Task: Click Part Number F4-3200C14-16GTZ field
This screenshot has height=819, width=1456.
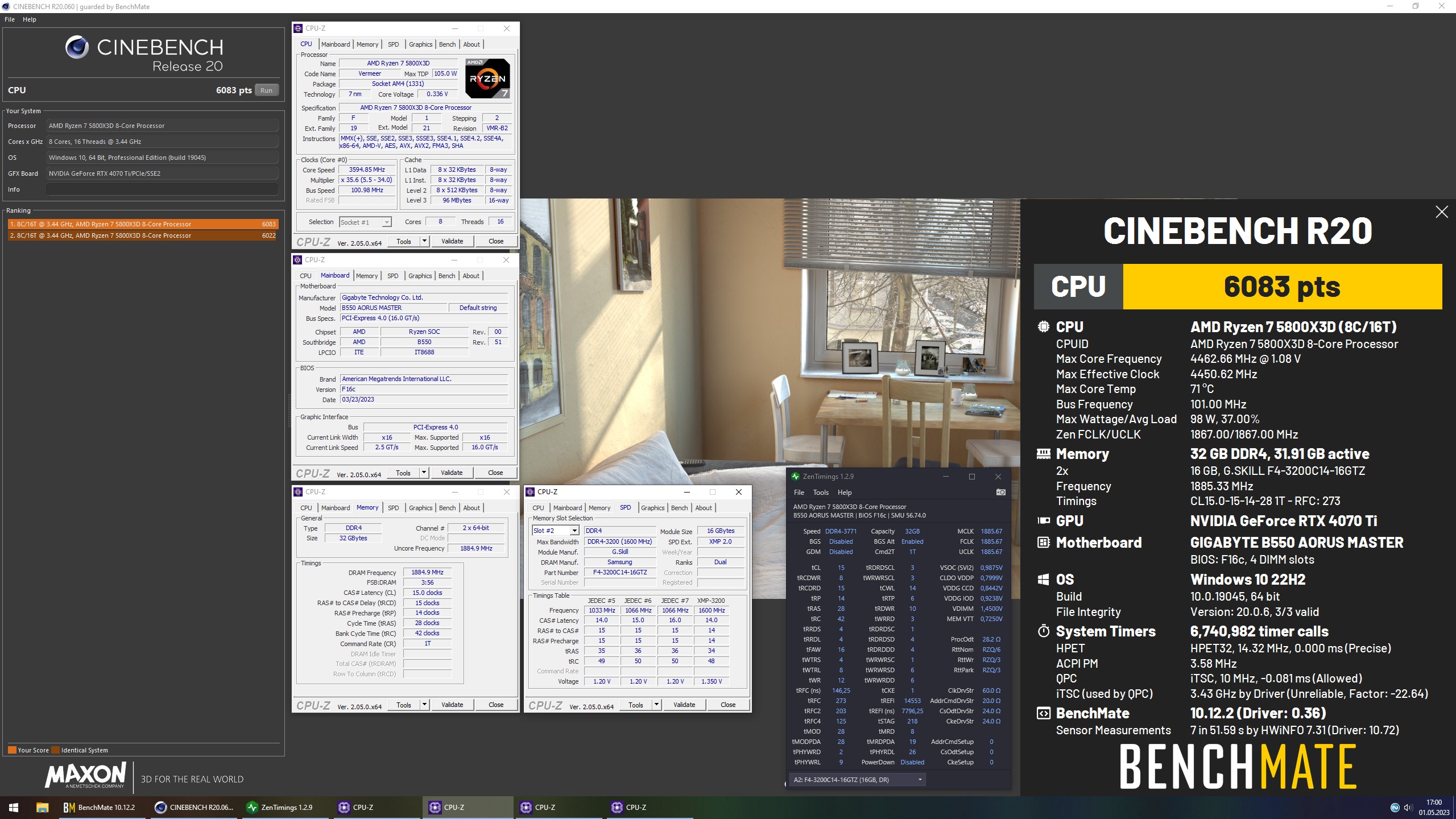Action: (x=620, y=572)
